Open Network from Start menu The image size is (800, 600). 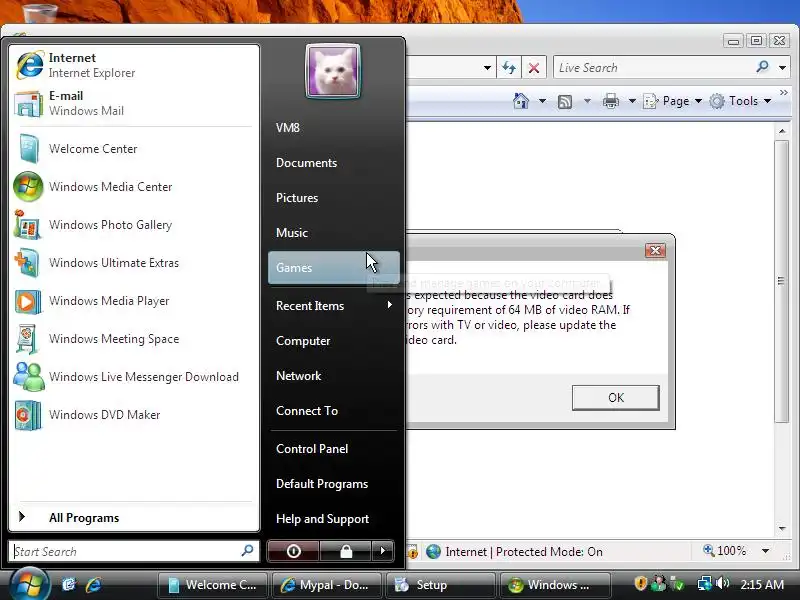(x=333, y=376)
